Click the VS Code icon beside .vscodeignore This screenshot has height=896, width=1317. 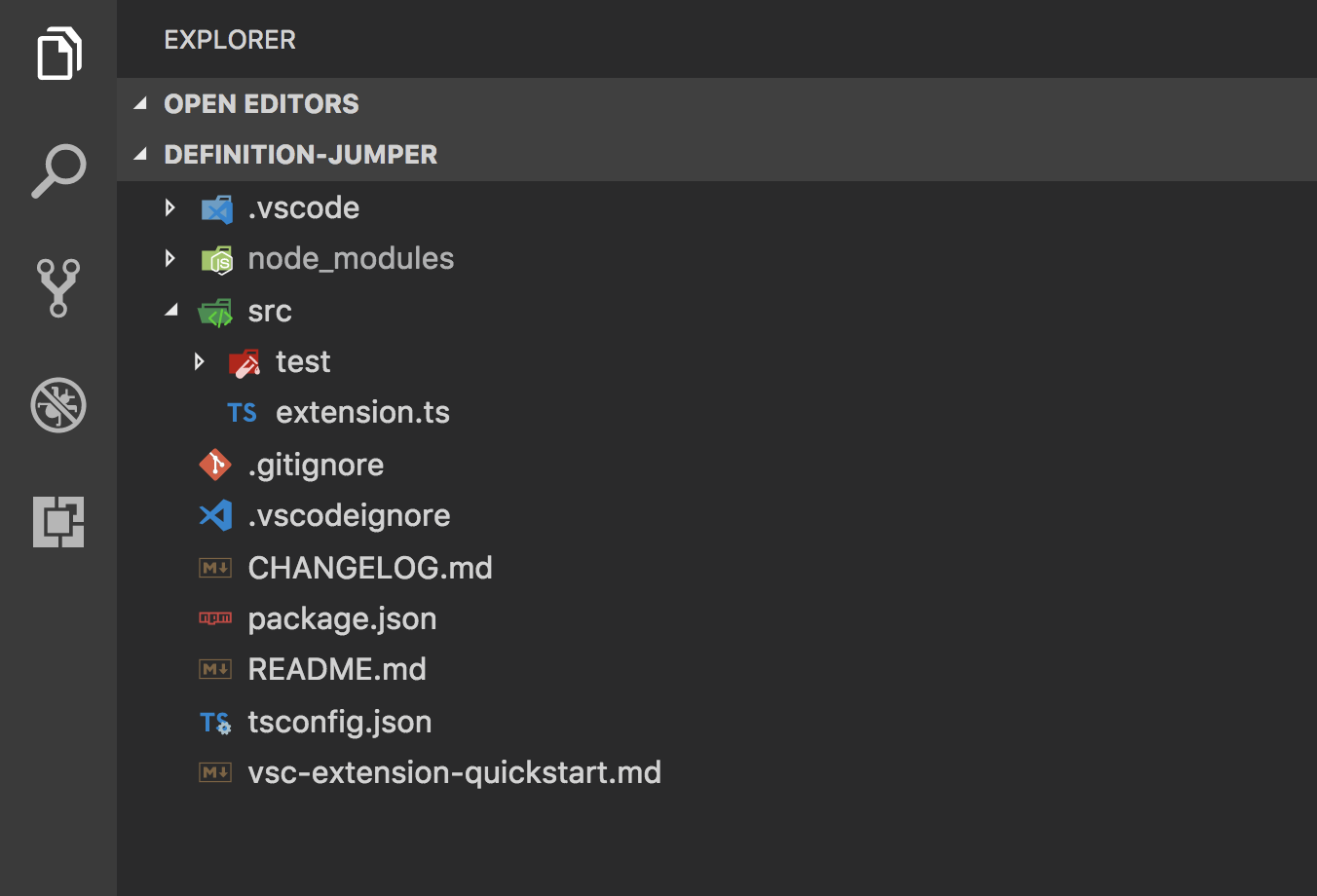click(215, 515)
